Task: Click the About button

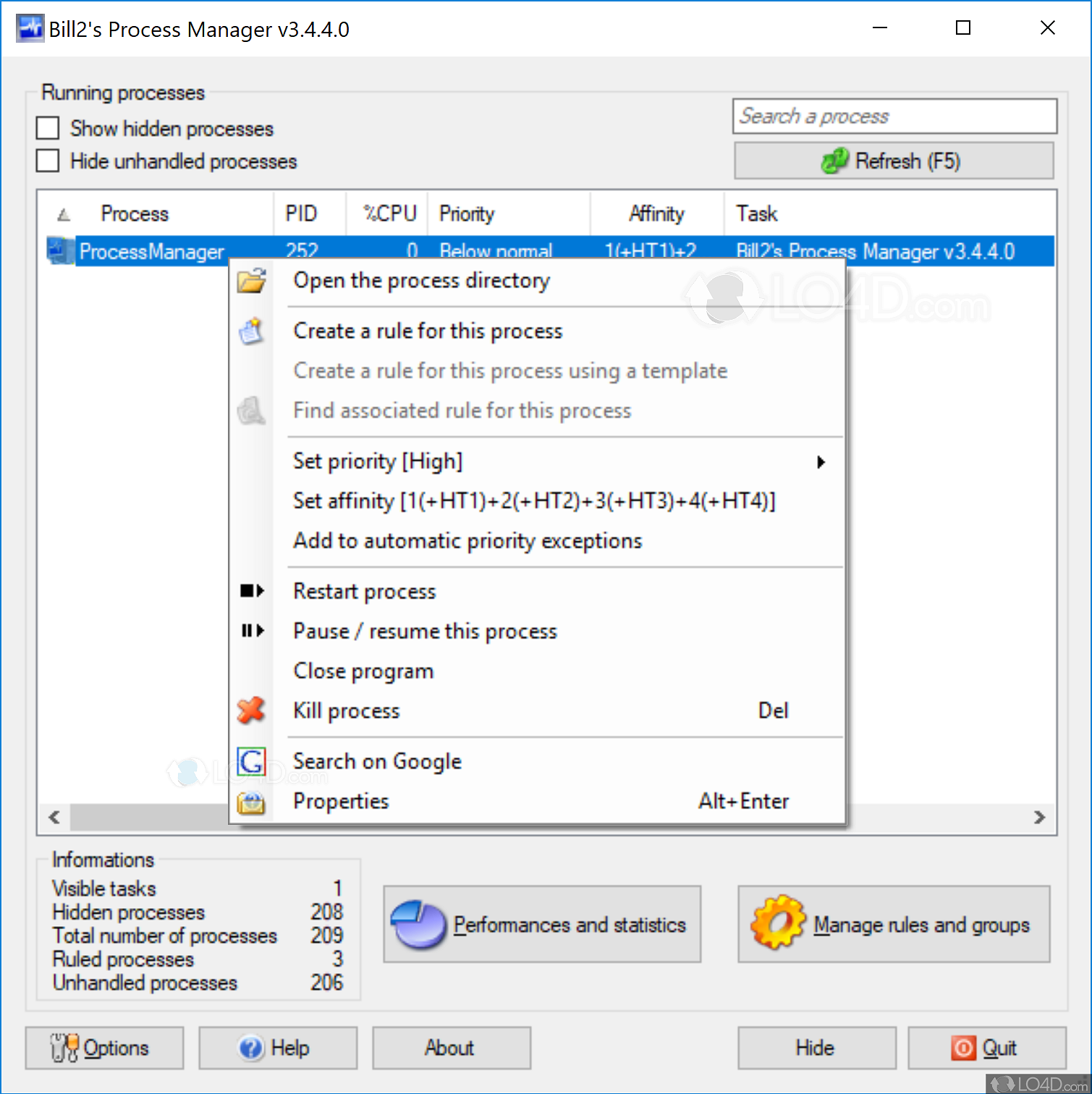Action: click(450, 1048)
